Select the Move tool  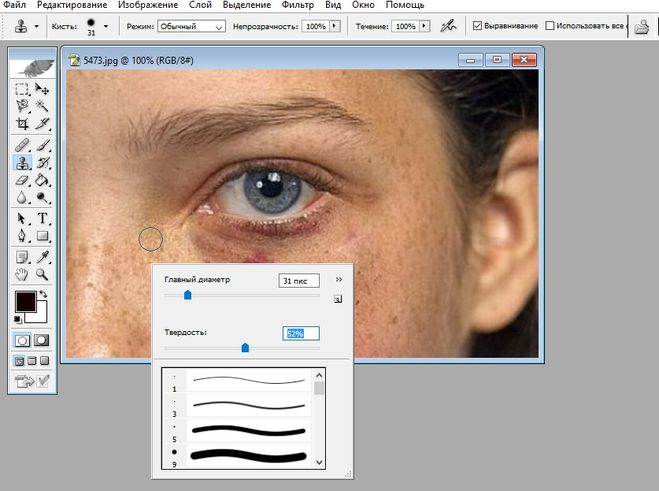click(43, 90)
